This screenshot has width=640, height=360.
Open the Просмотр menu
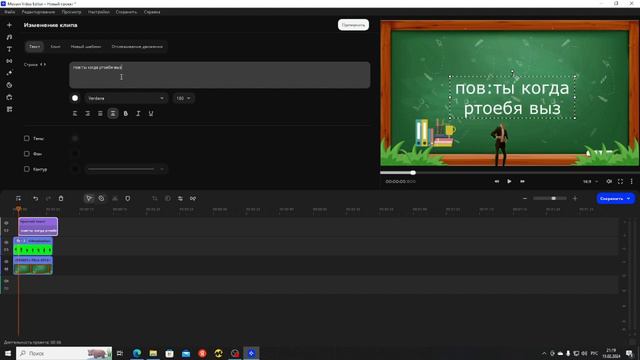tap(71, 12)
